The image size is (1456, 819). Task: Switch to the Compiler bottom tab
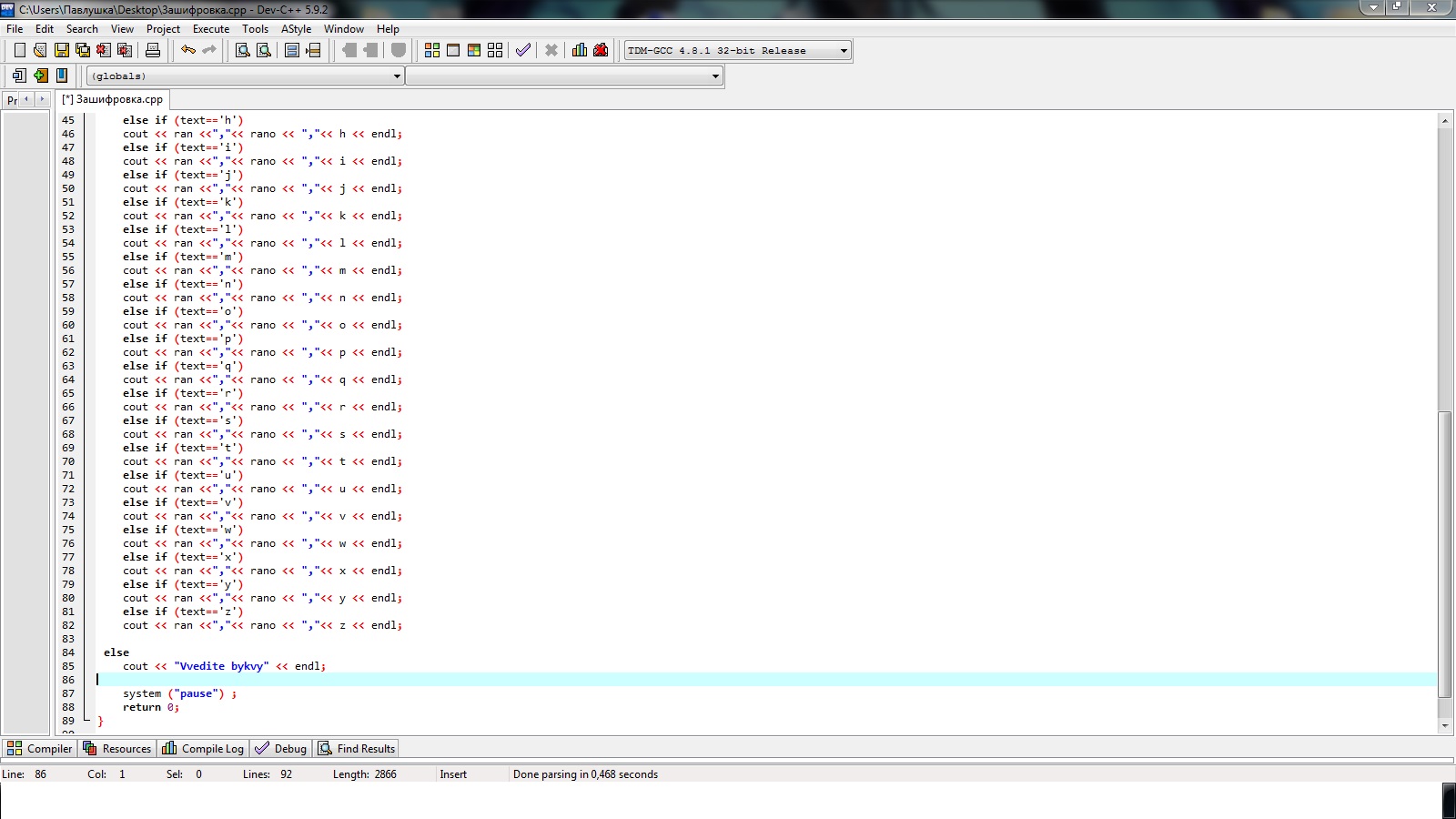[x=39, y=749]
